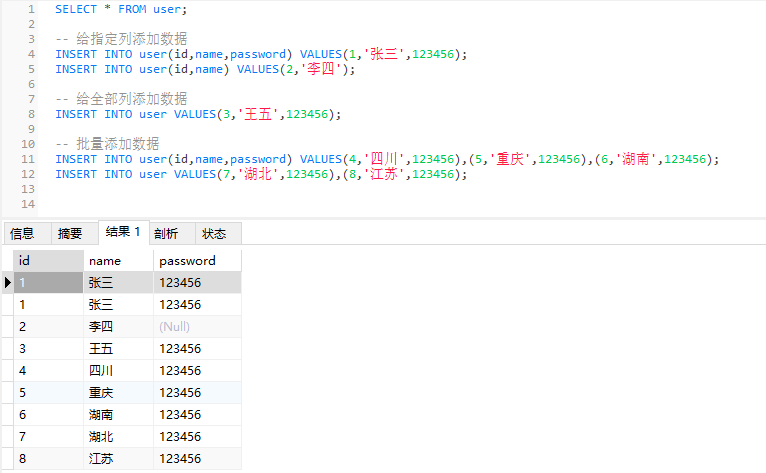Select password 123456 in 四川 row

click(x=197, y=370)
